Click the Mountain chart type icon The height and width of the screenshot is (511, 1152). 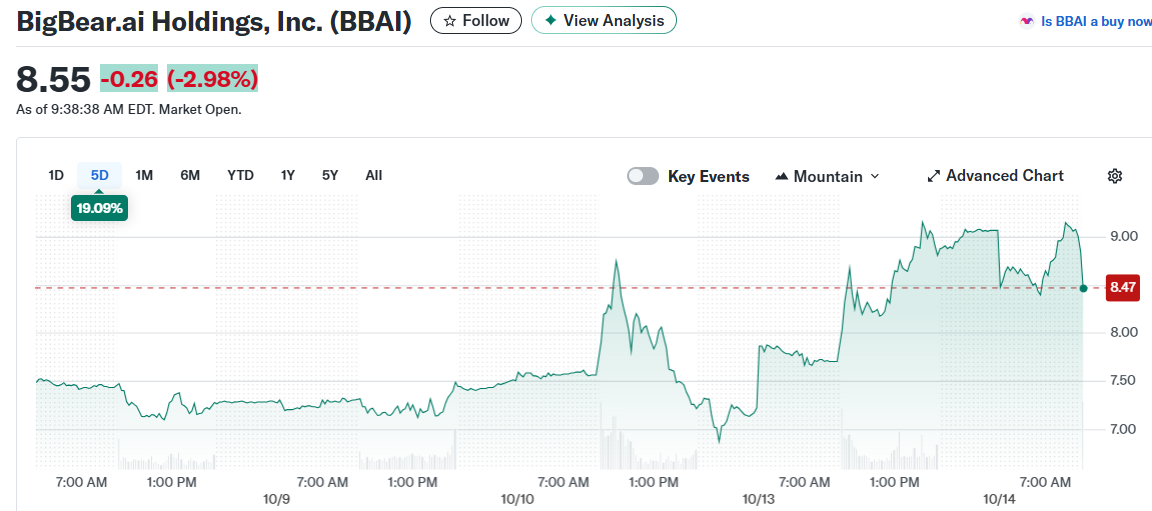[782, 176]
